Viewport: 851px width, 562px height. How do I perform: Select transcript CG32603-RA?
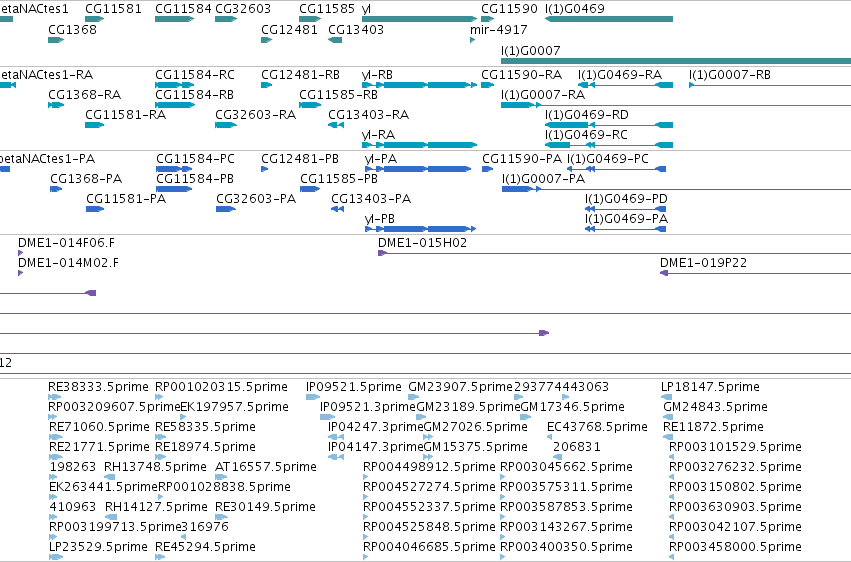coord(255,114)
